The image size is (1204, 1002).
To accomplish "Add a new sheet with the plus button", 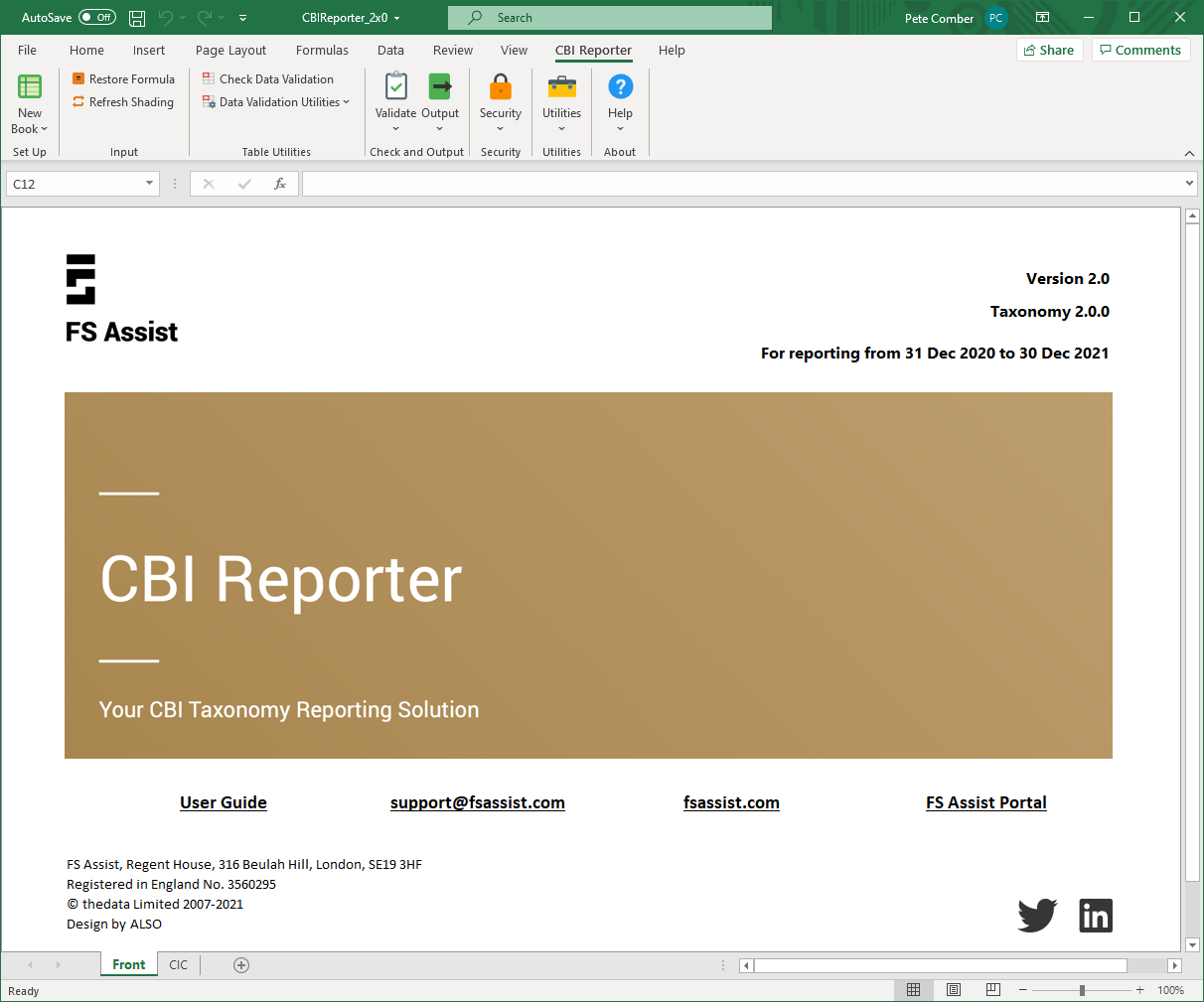I will click(x=241, y=965).
